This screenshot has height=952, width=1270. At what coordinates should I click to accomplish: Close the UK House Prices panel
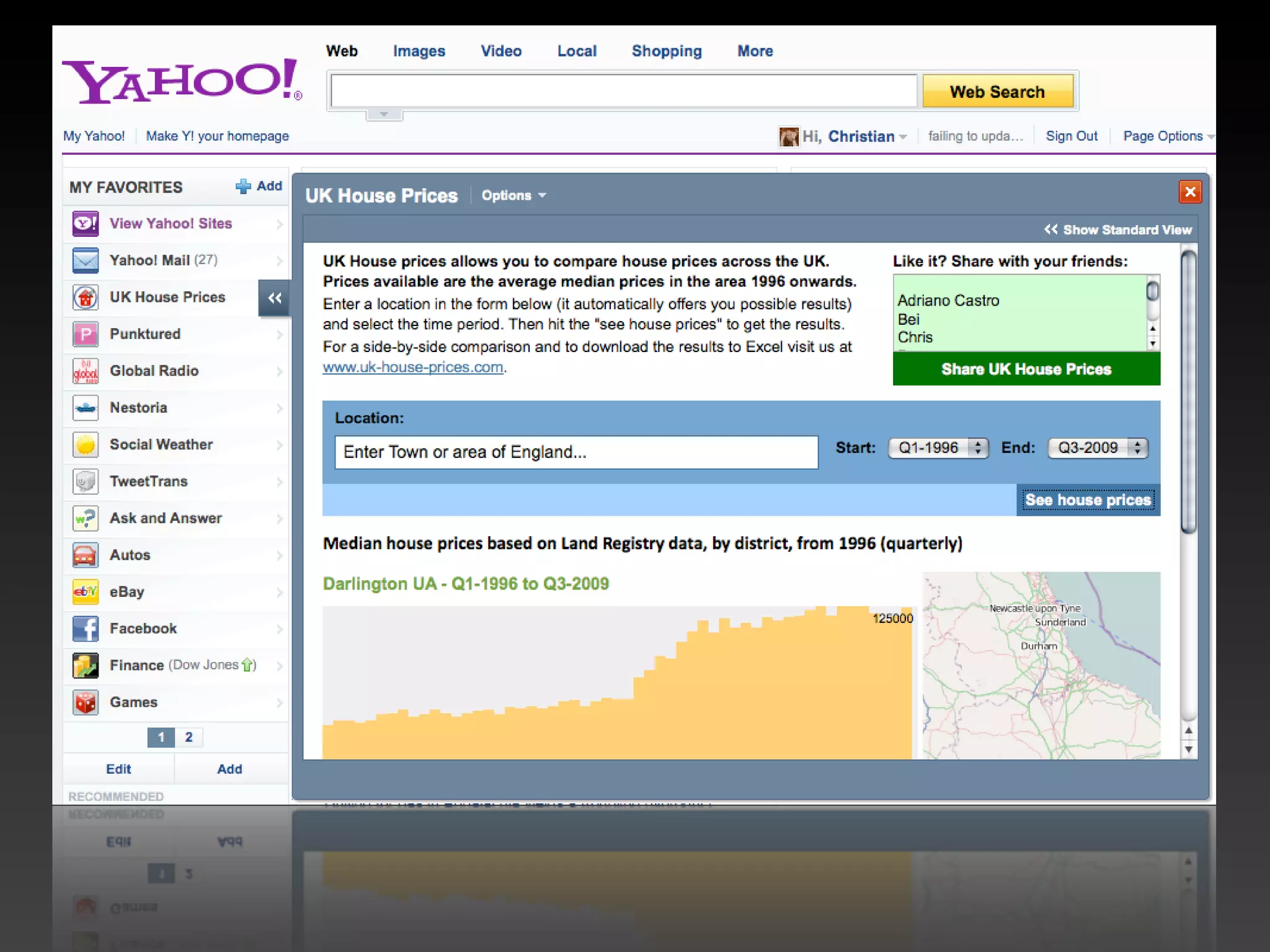1190,192
